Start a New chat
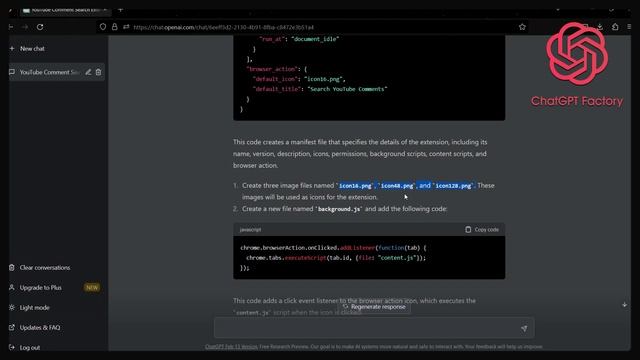The width and height of the screenshot is (640, 360). pyautogui.click(x=32, y=49)
